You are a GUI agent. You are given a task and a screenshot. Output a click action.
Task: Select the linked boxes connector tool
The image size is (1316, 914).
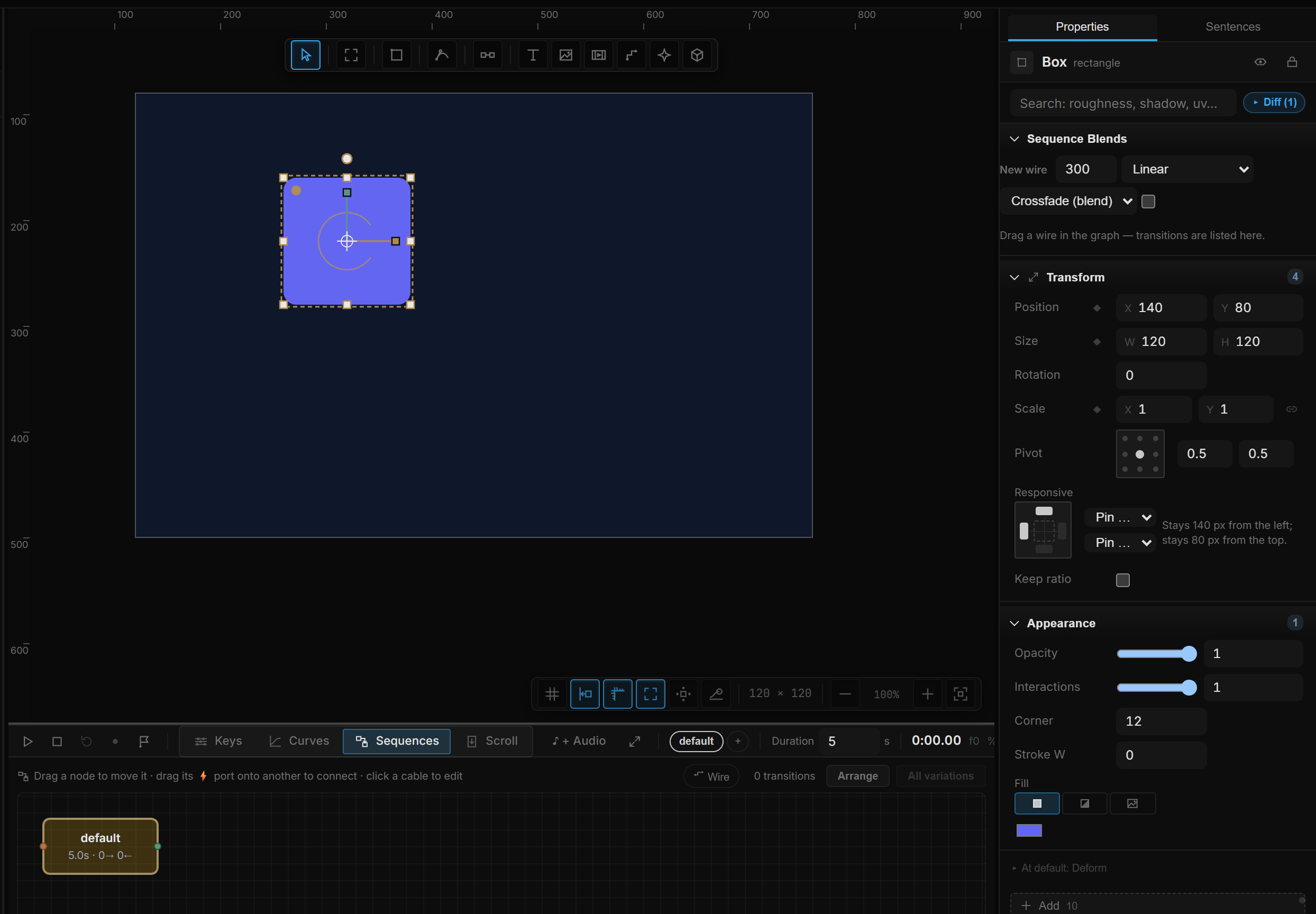[487, 55]
